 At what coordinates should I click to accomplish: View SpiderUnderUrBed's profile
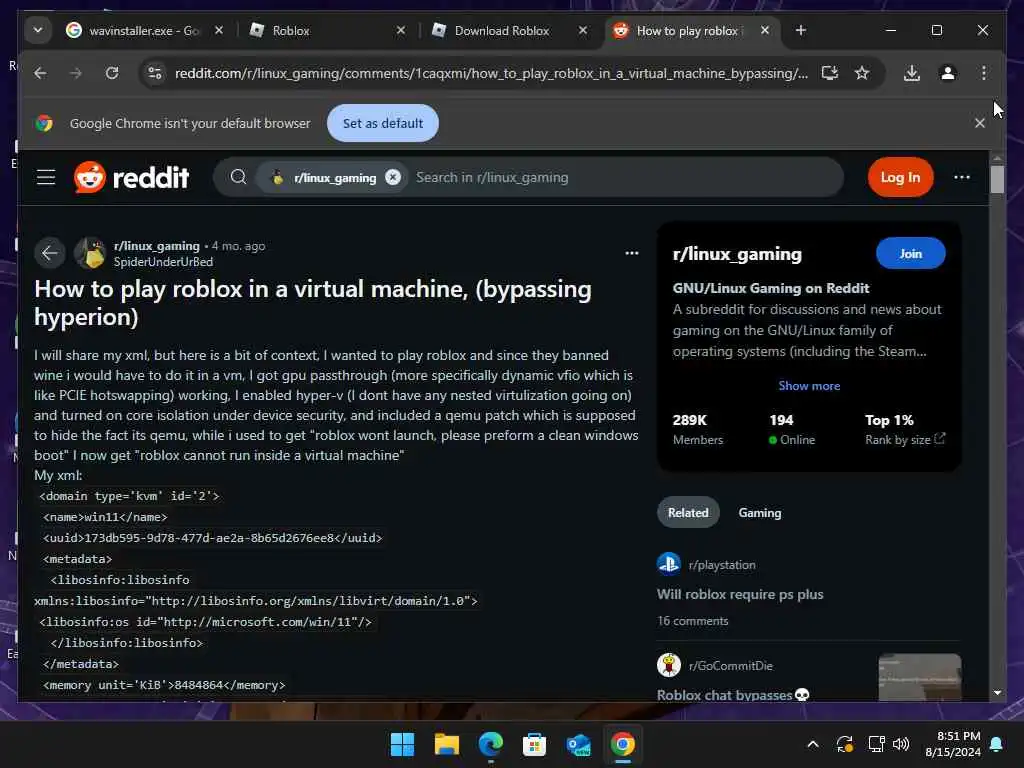163,261
